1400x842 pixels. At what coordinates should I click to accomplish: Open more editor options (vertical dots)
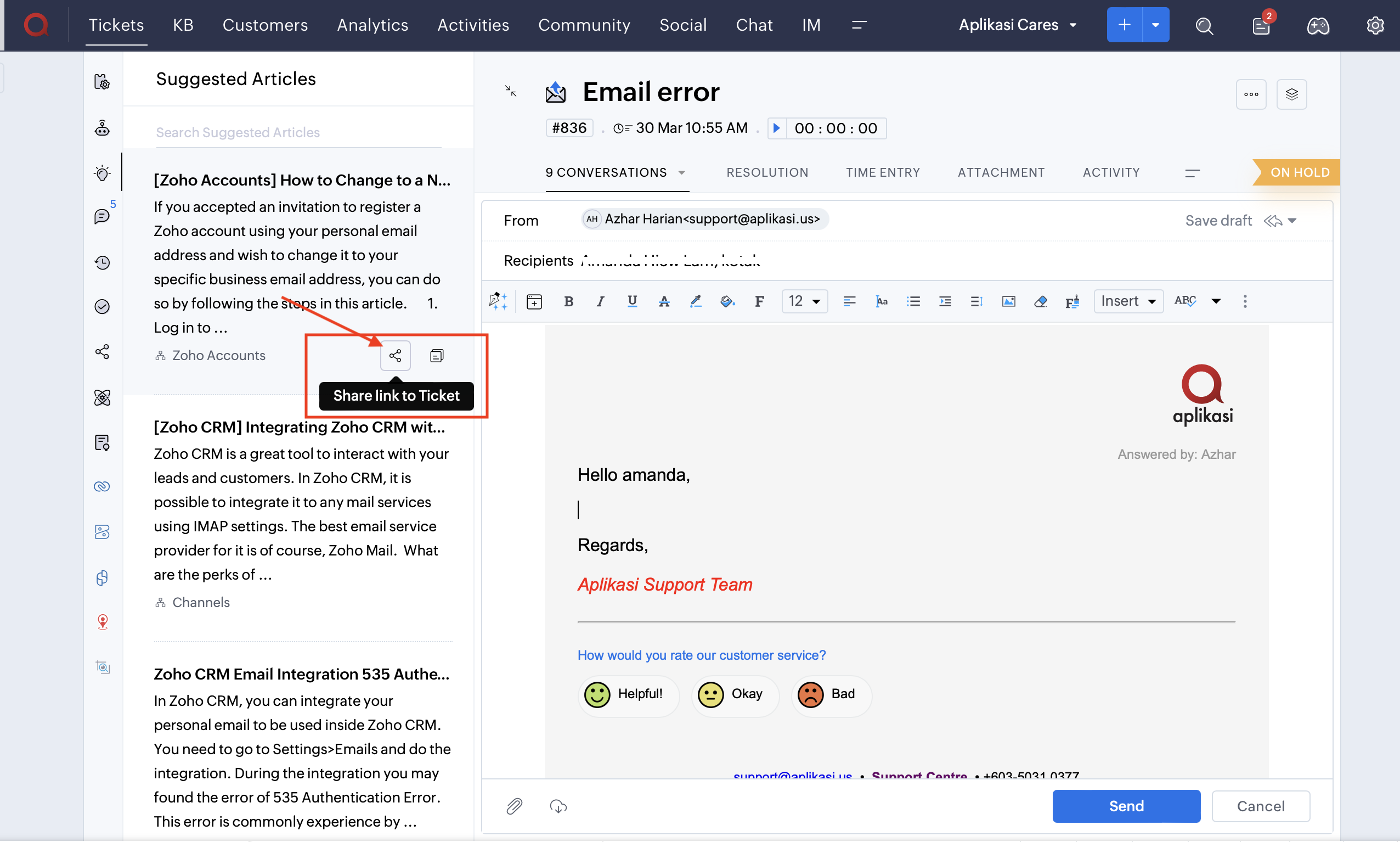point(1245,301)
